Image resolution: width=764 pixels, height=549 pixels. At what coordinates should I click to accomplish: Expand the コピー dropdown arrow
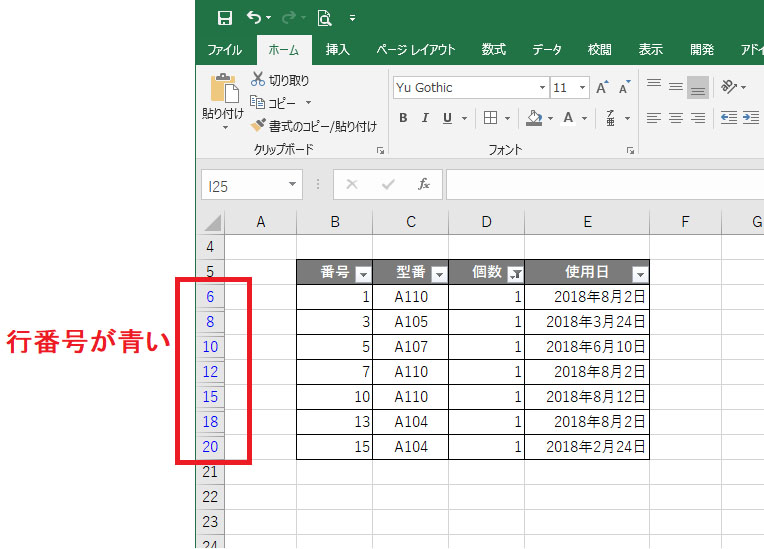coord(308,103)
